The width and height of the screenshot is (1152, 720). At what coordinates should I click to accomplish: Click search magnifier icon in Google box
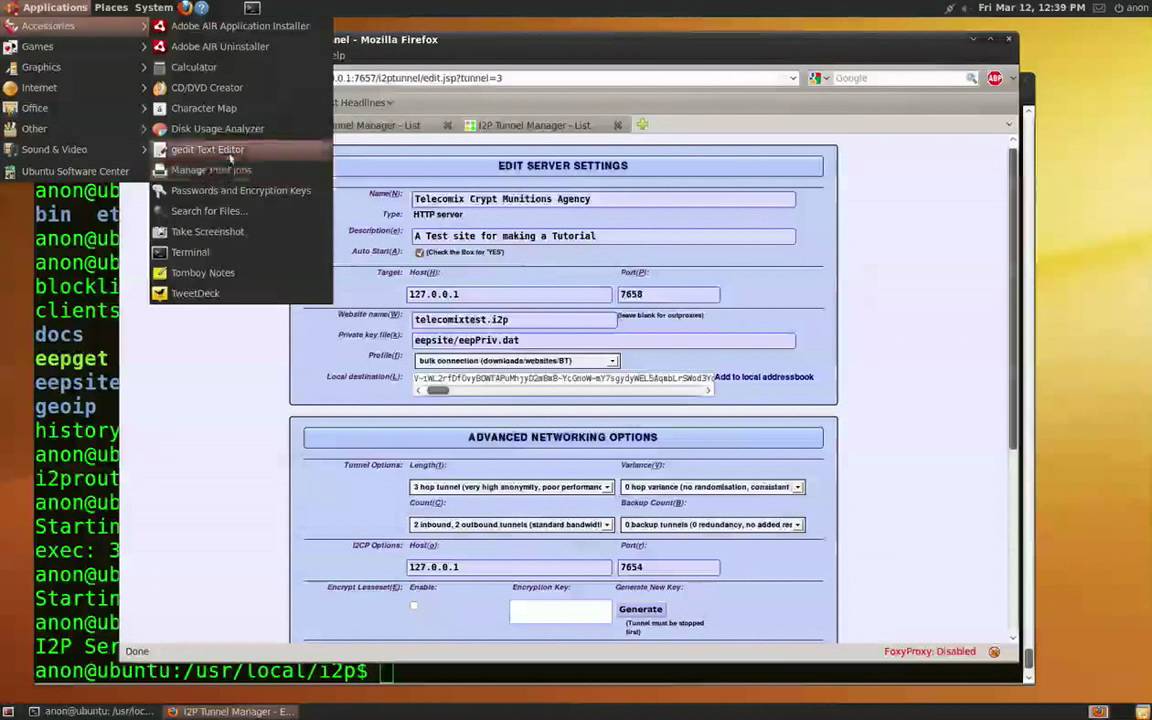pyautogui.click(x=971, y=78)
